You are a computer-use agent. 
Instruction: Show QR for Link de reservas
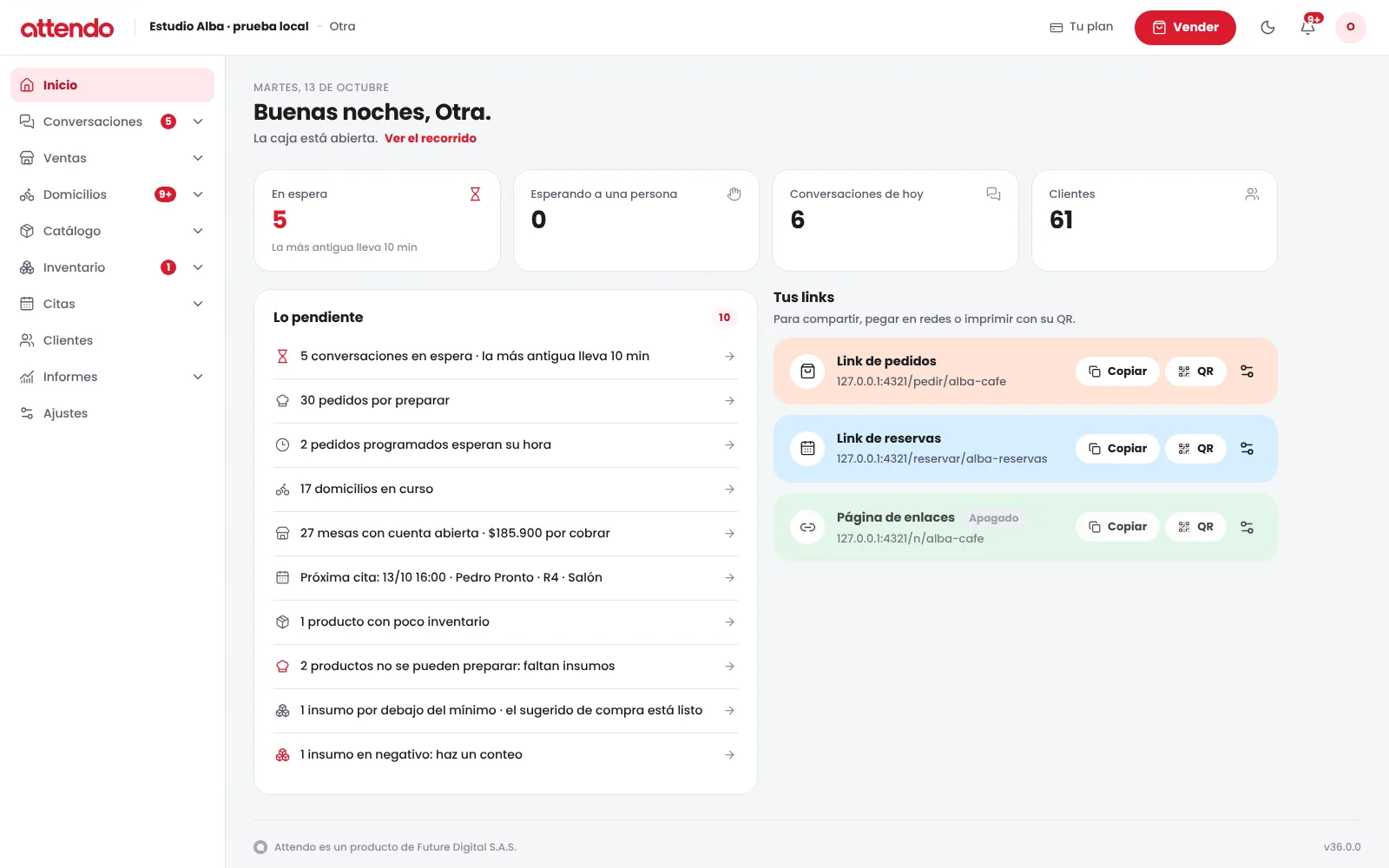(x=1195, y=449)
